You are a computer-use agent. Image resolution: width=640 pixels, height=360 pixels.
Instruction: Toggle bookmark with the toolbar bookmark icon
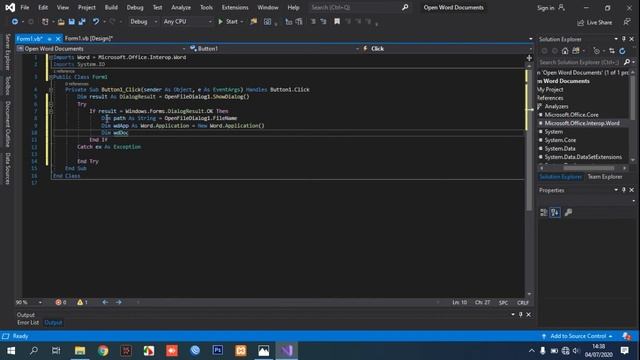[337, 22]
